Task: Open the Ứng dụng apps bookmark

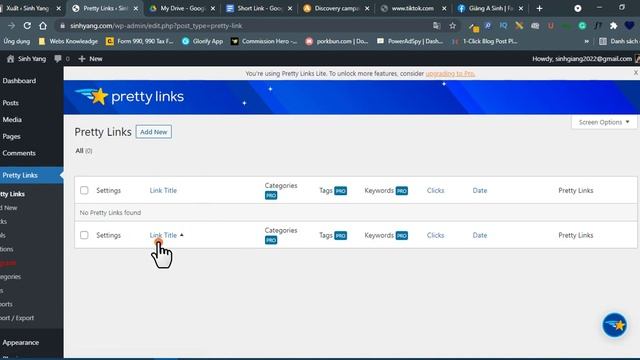Action: (17, 41)
